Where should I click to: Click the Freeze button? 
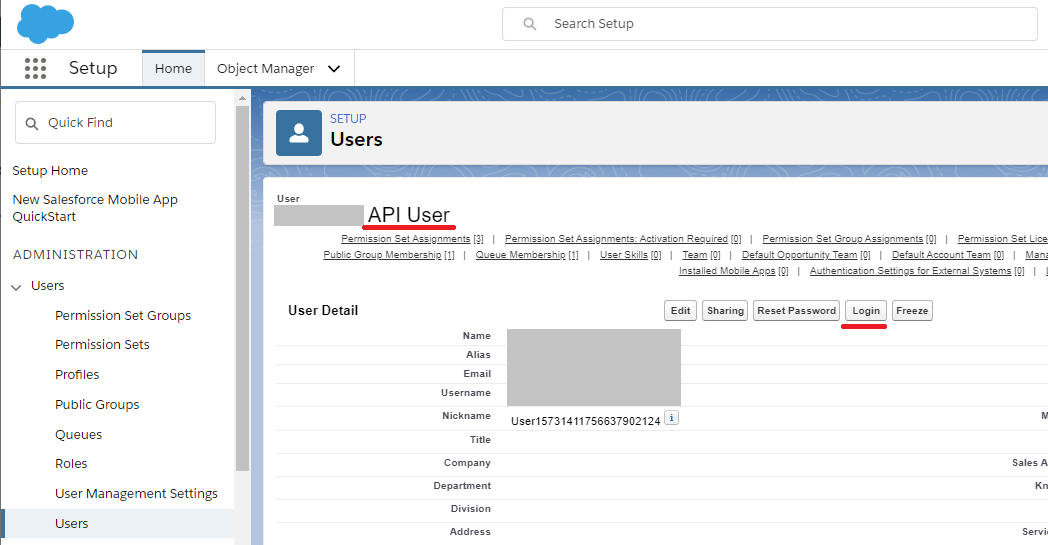coord(912,310)
